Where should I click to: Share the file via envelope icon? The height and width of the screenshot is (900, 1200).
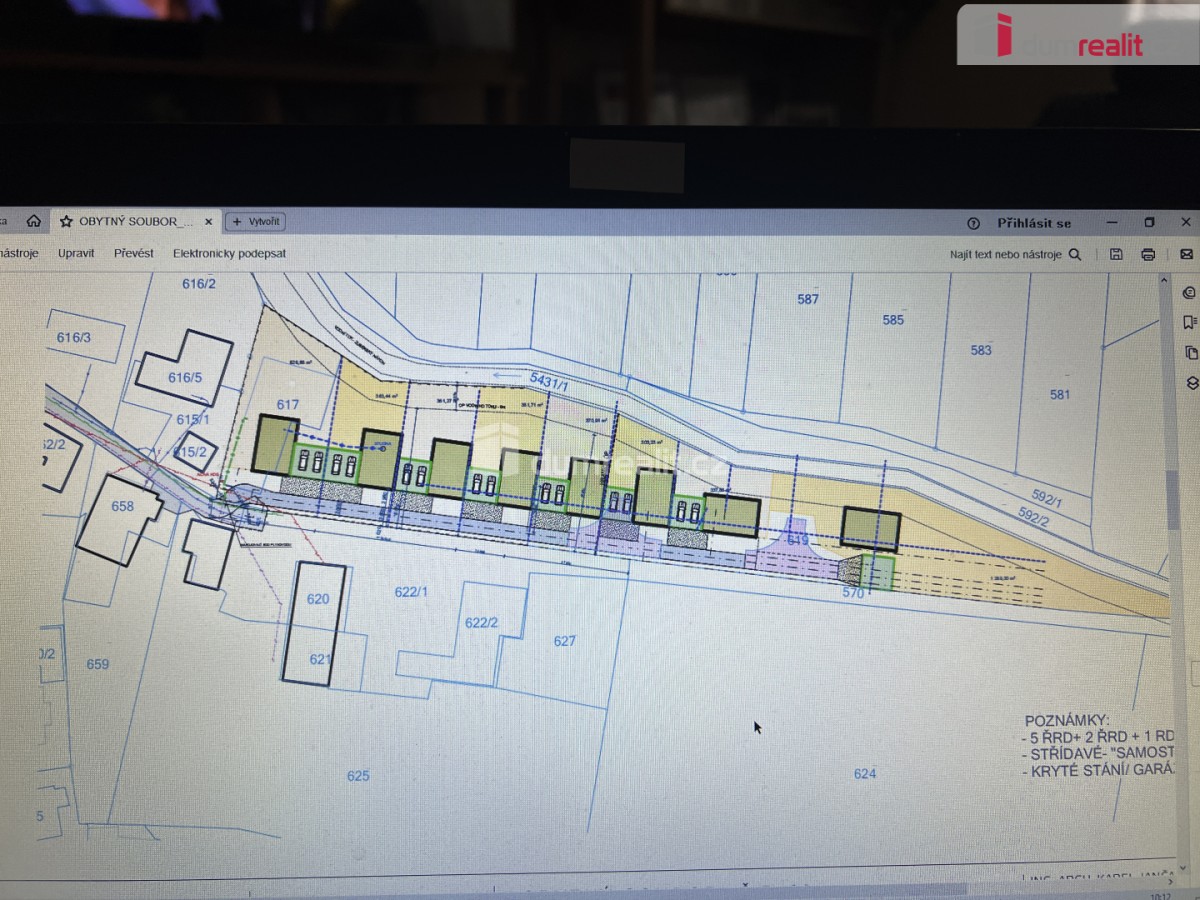(x=1186, y=254)
